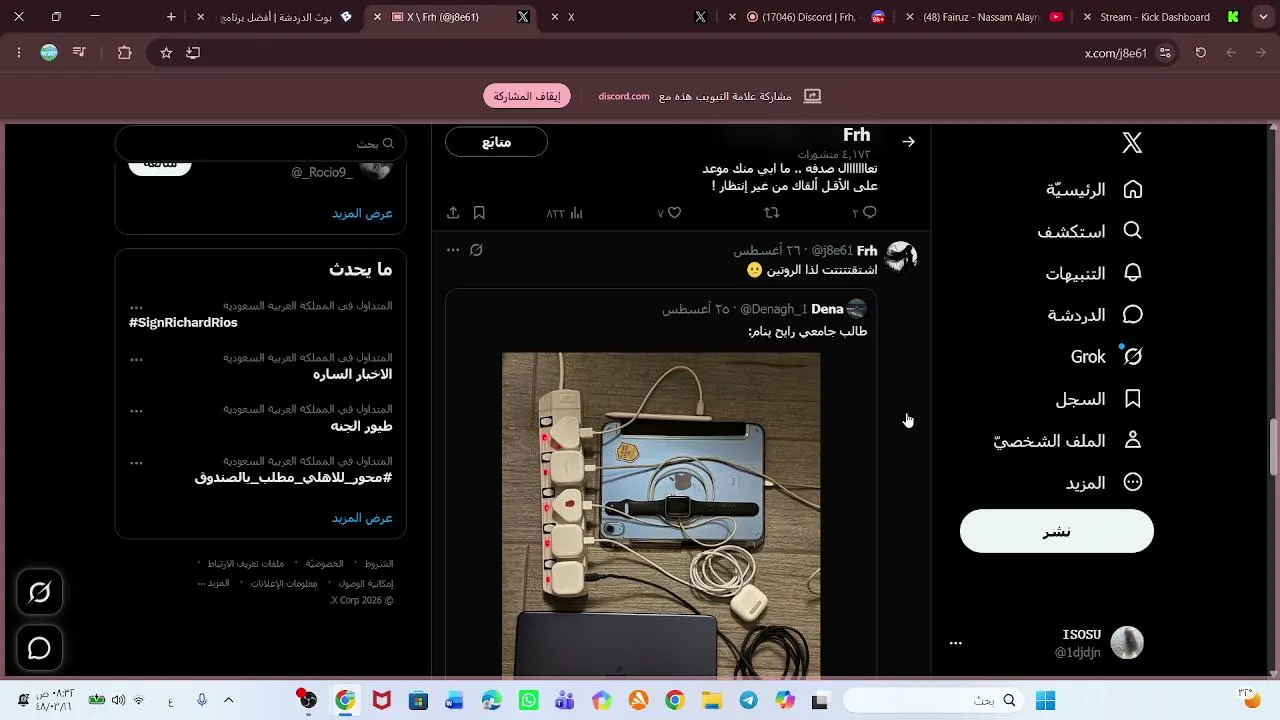Screen dimensions: 1280x720
Task: Open Windows Start menu
Action: tap(1045, 700)
